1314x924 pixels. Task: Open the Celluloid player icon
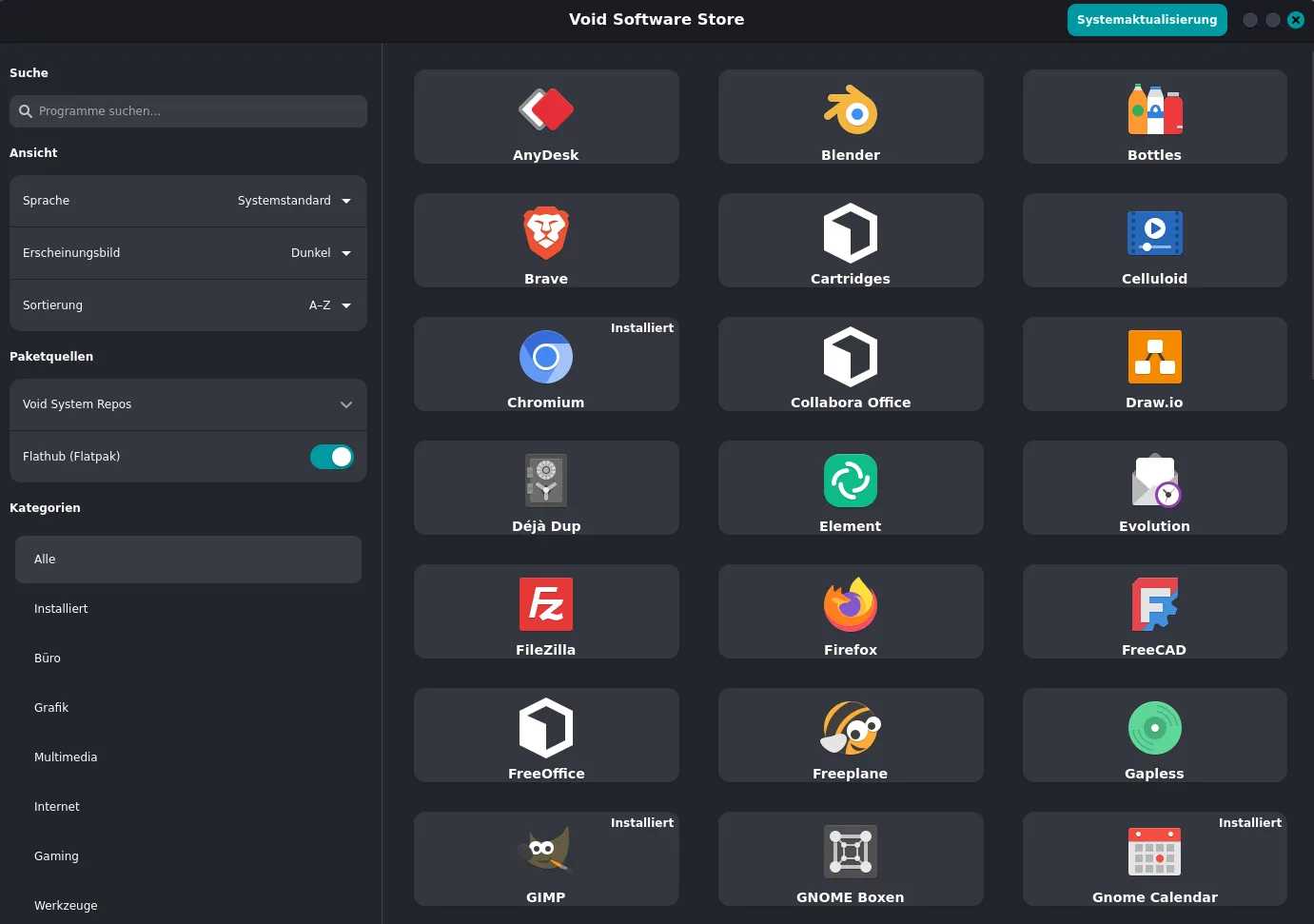pos(1154,233)
